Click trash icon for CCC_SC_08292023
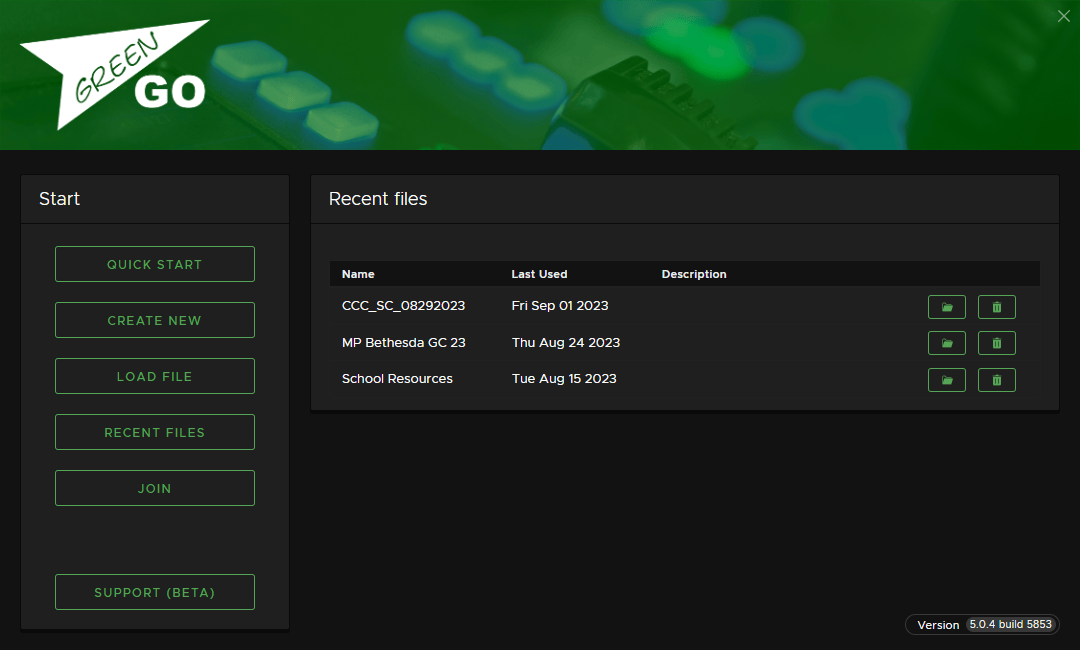The height and width of the screenshot is (650, 1080). coord(996,307)
